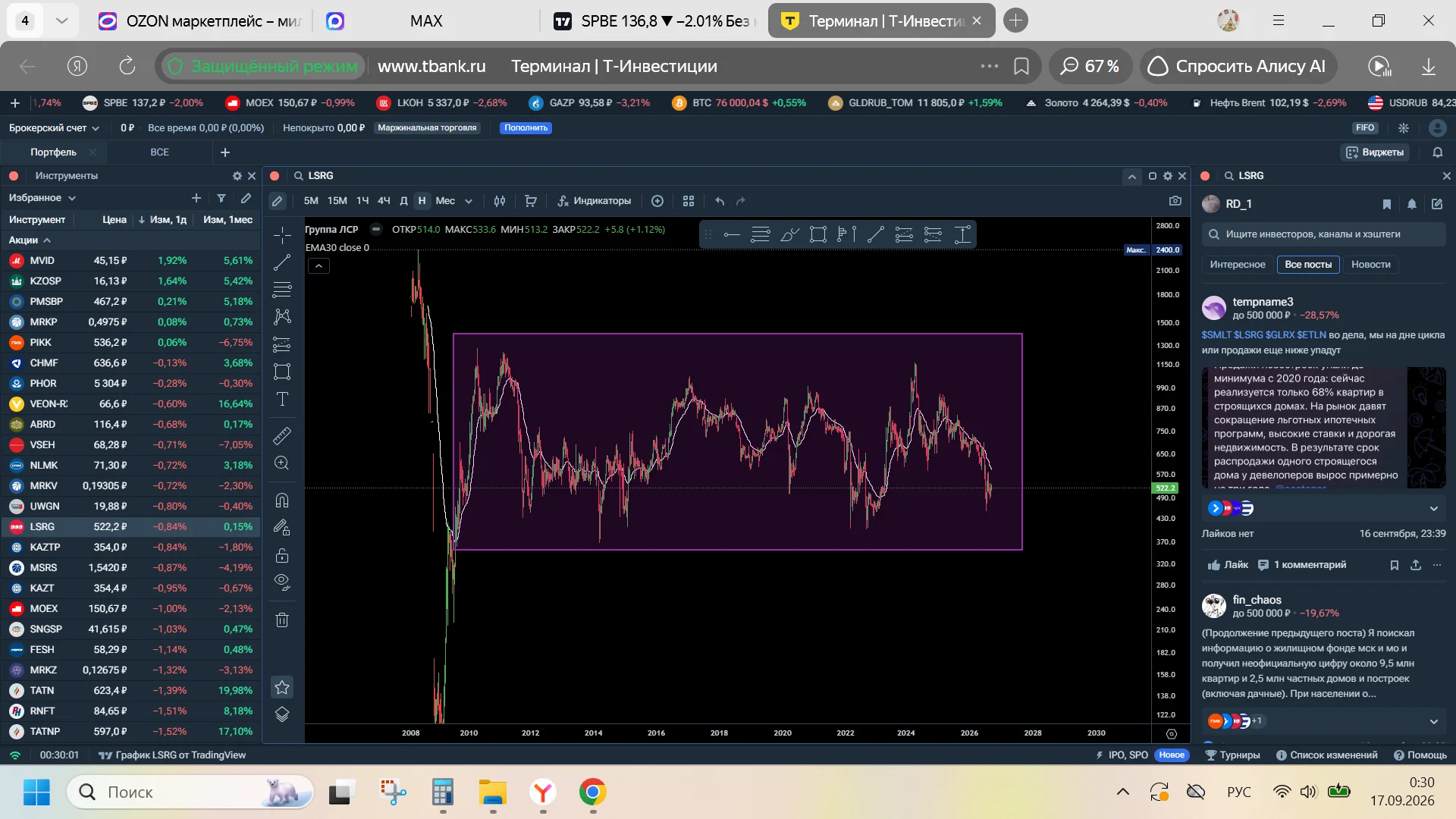
Task: Open favorite drawing tools star
Action: [282, 687]
